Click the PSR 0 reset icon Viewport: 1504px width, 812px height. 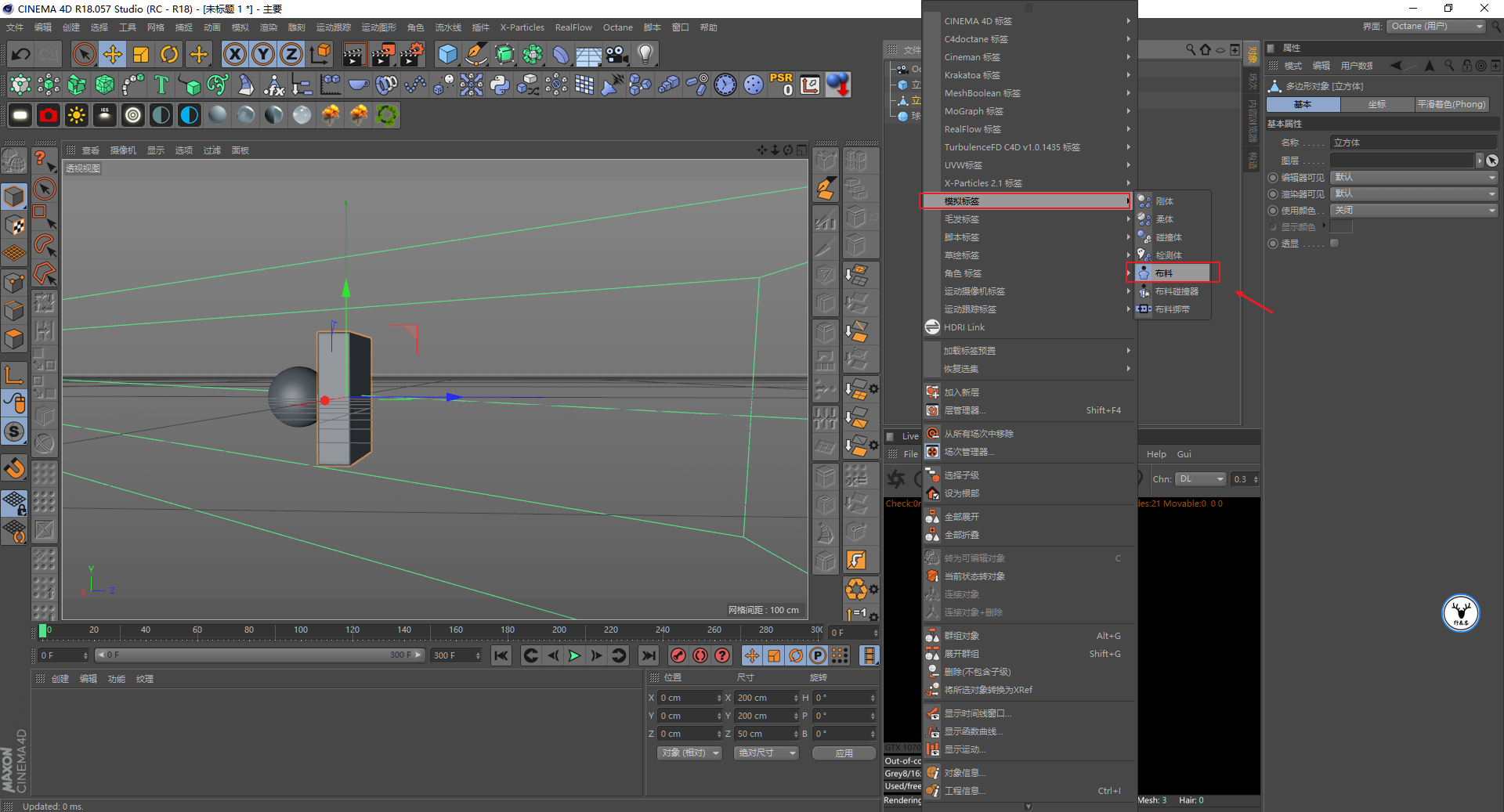point(782,85)
